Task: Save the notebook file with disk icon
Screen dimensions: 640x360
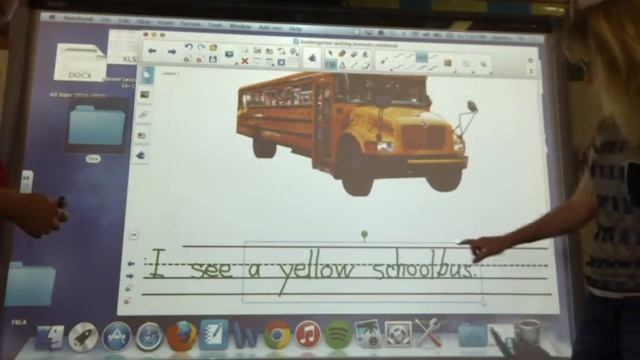Action: click(213, 60)
